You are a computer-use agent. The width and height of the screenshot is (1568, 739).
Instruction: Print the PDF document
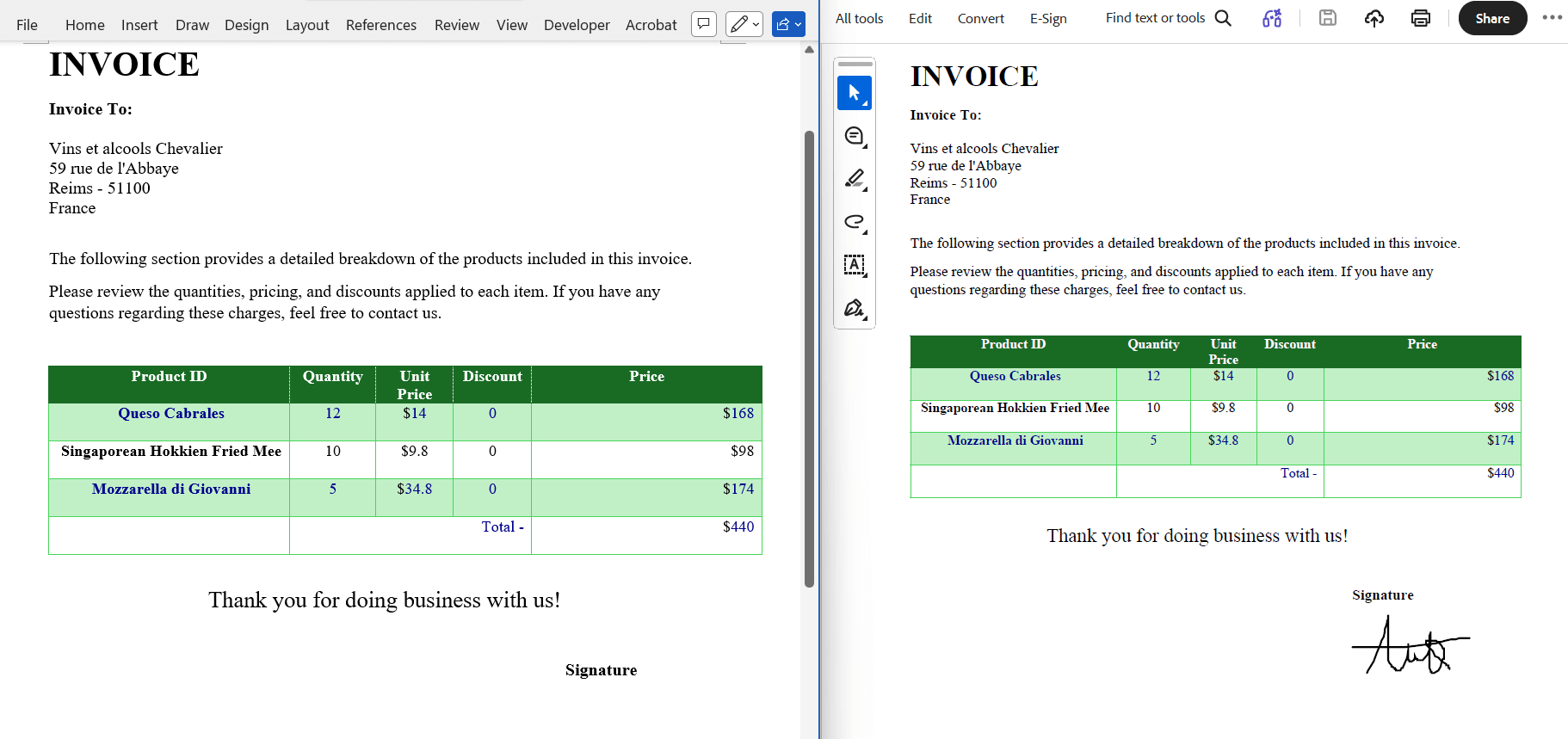(1421, 18)
